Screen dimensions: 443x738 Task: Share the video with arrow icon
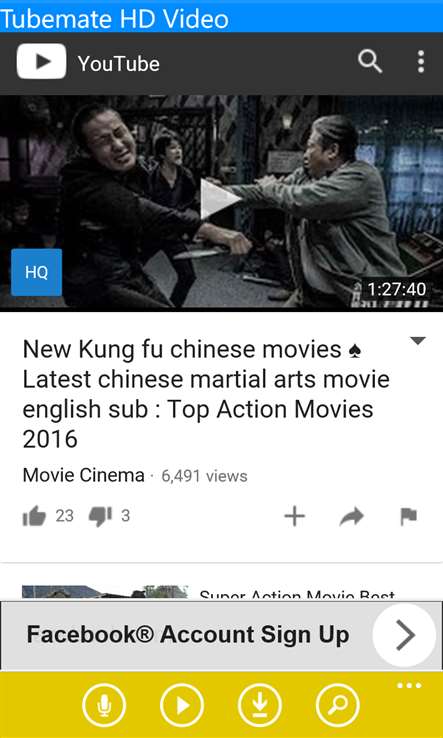(352, 517)
